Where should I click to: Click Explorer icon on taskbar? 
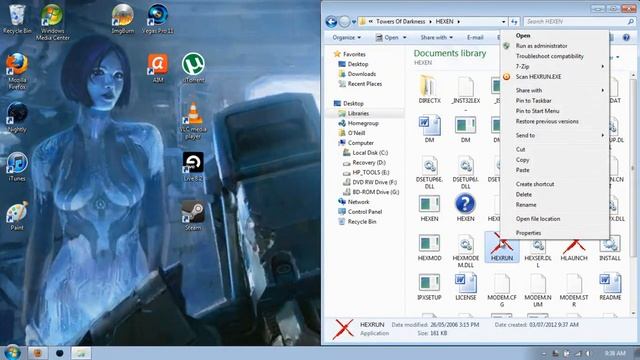(x=81, y=353)
